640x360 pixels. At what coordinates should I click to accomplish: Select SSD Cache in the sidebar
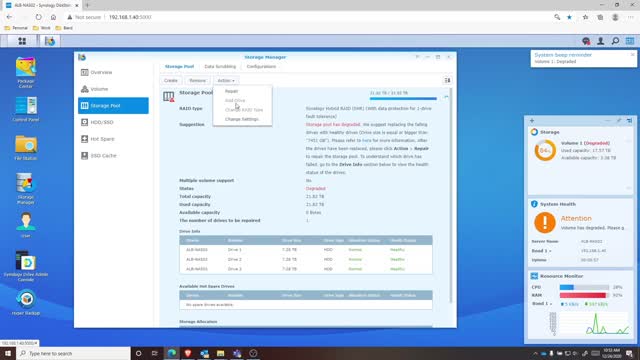click(113, 156)
